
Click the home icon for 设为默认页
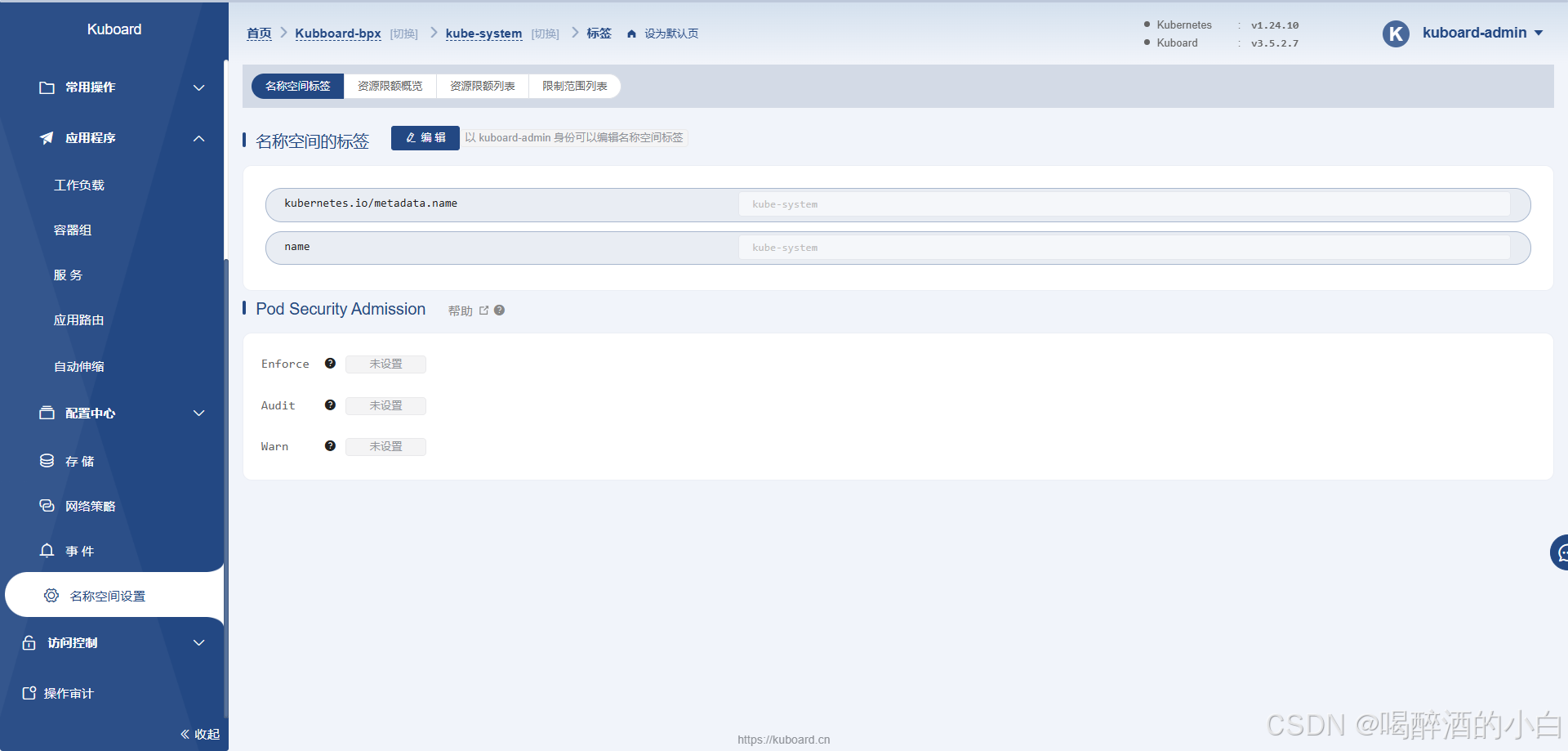pyautogui.click(x=631, y=34)
